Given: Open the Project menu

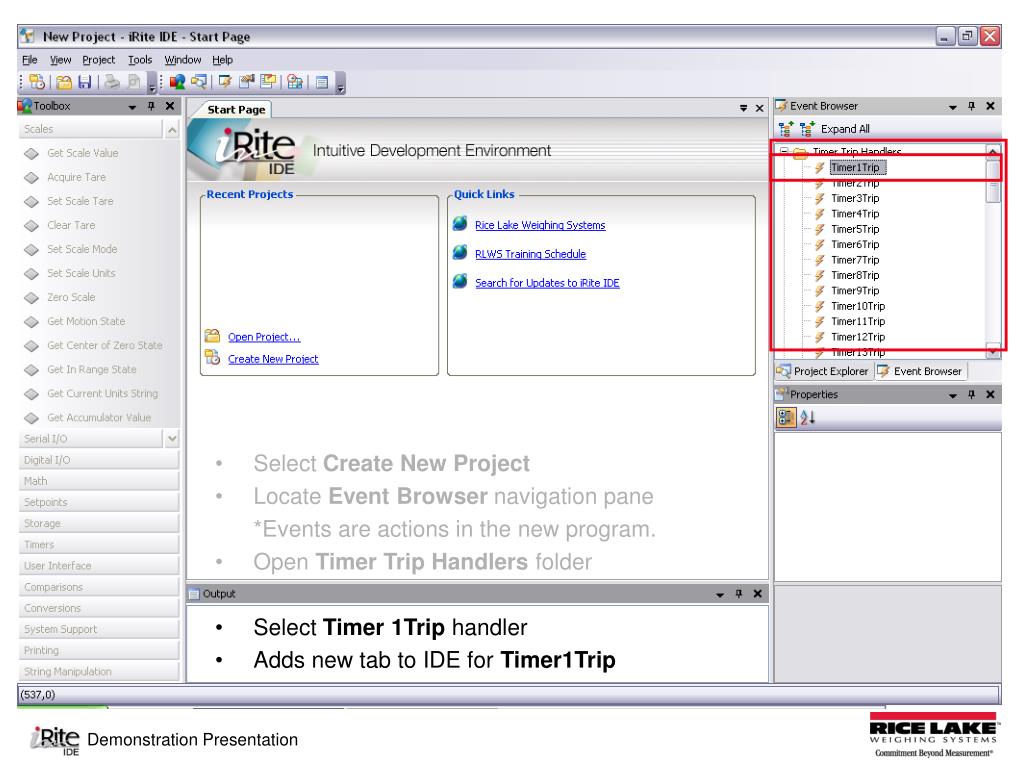Looking at the screenshot, I should pos(99,59).
